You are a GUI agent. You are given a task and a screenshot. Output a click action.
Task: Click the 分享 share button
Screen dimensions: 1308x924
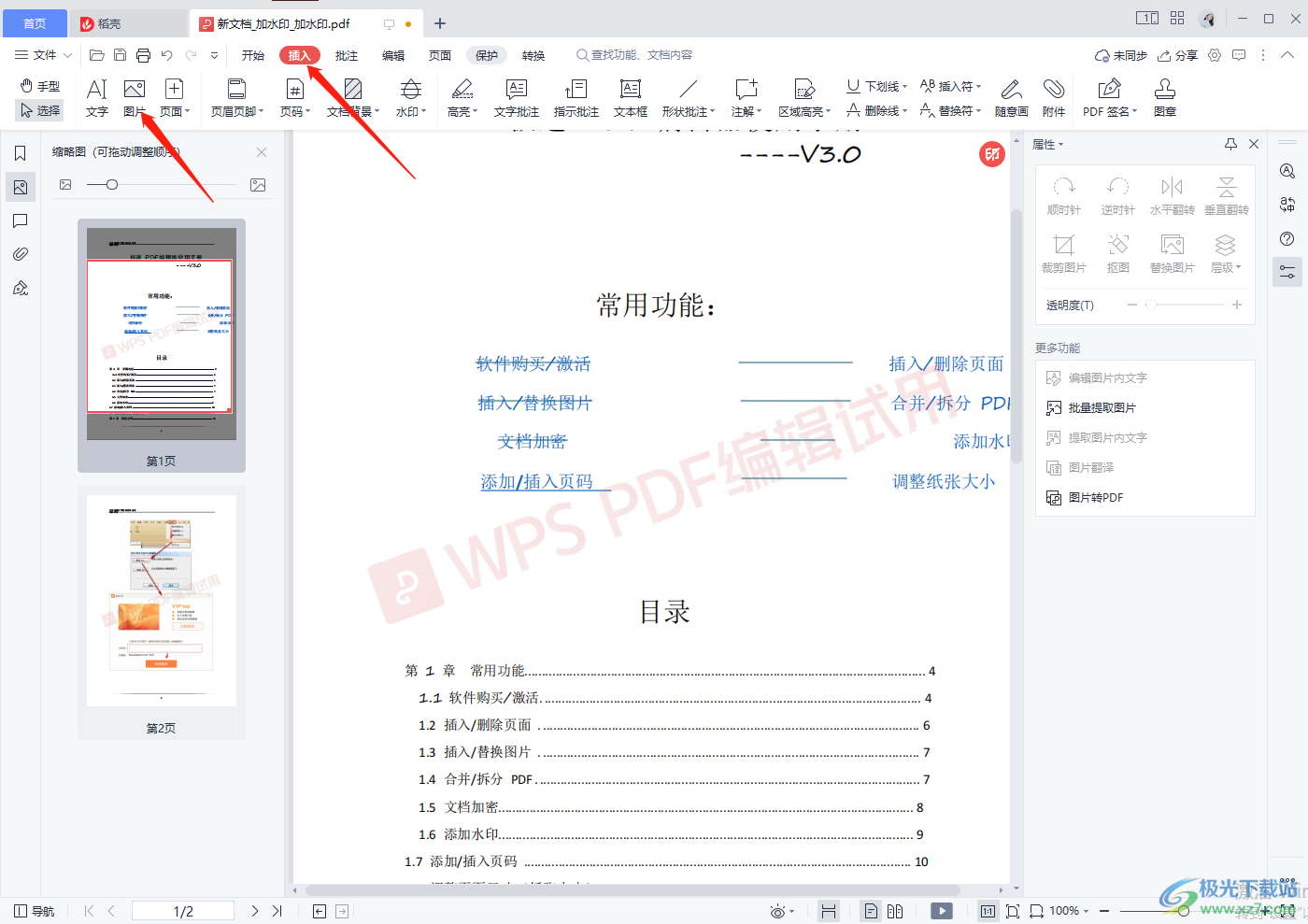1177,55
